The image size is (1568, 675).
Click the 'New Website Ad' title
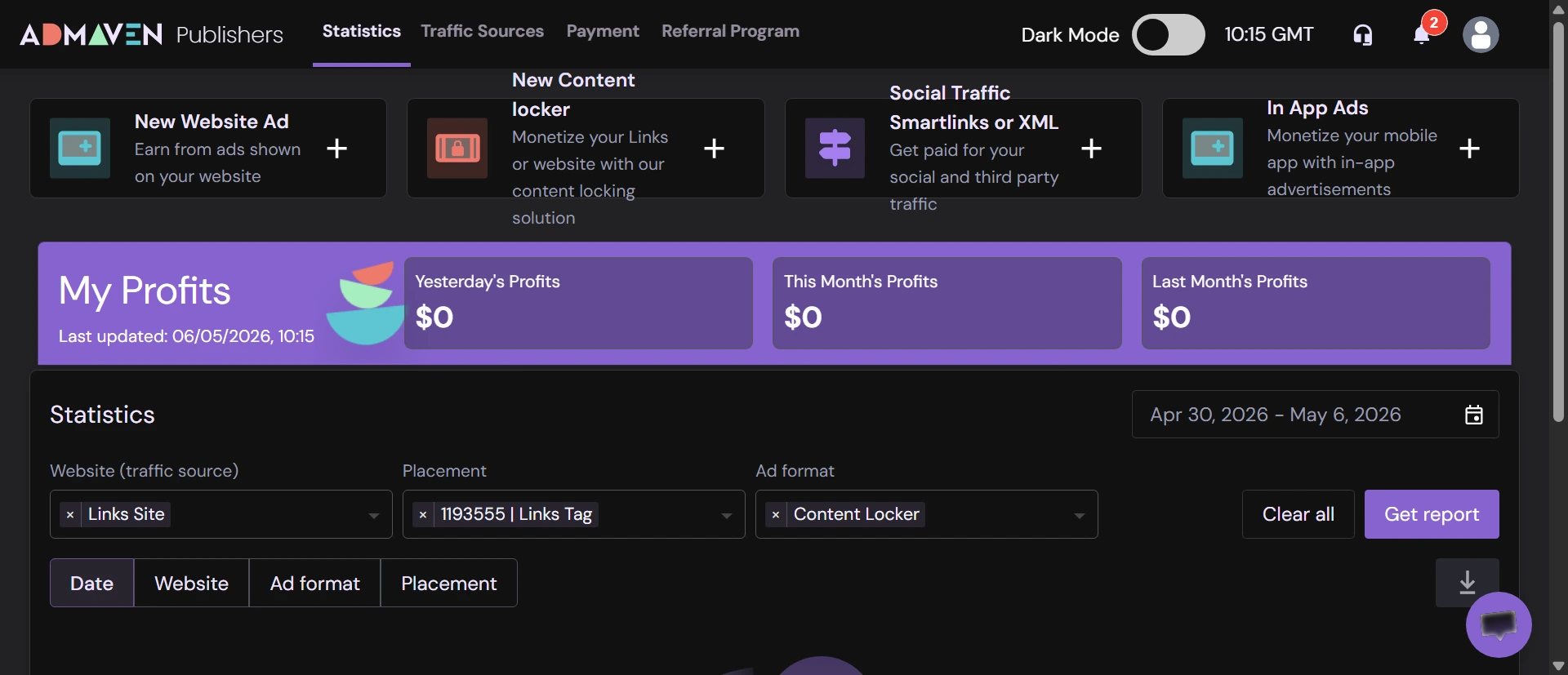[212, 122]
